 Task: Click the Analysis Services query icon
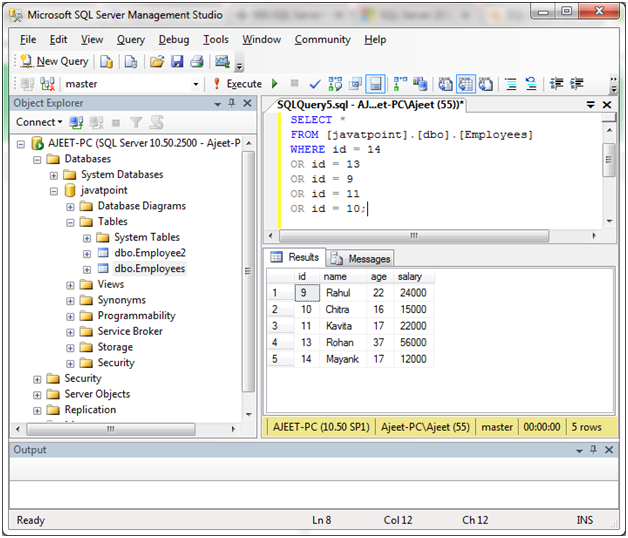click(x=131, y=62)
